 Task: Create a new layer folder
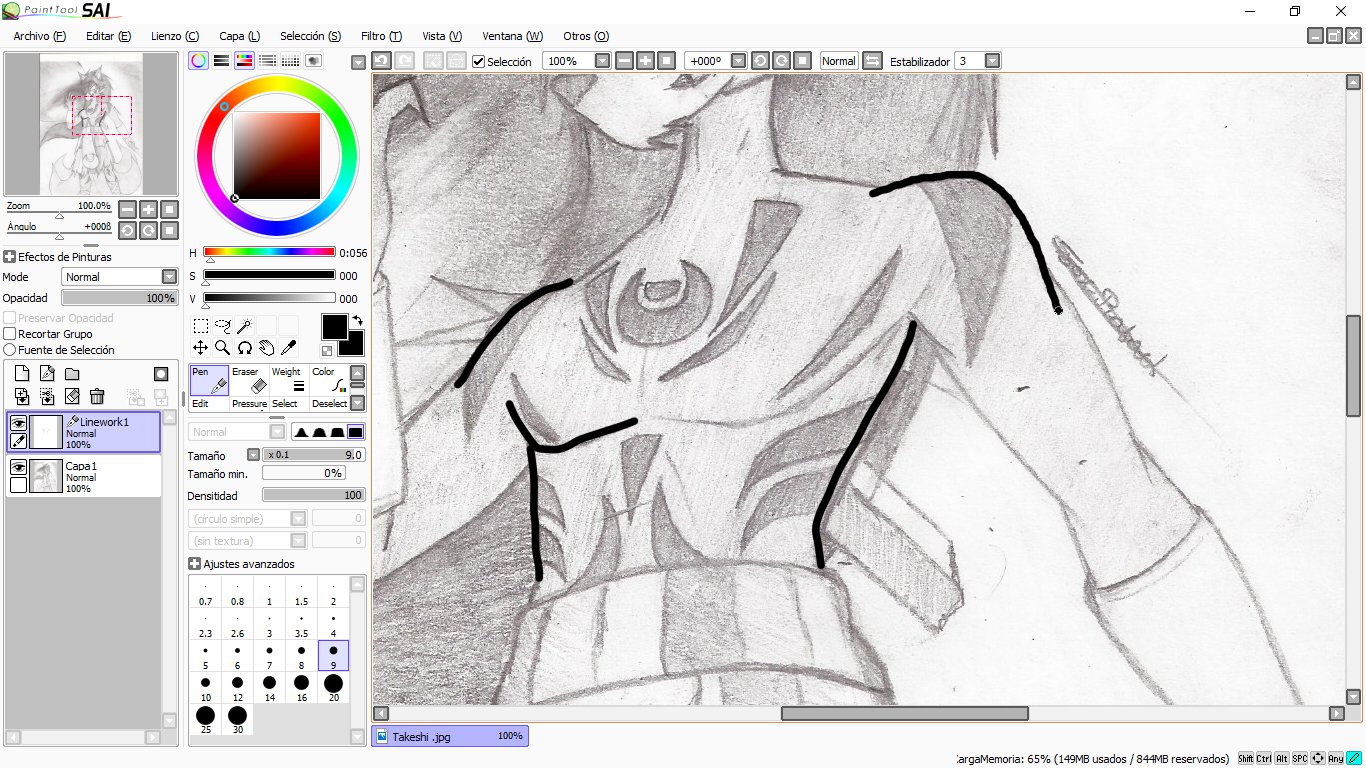click(x=72, y=374)
